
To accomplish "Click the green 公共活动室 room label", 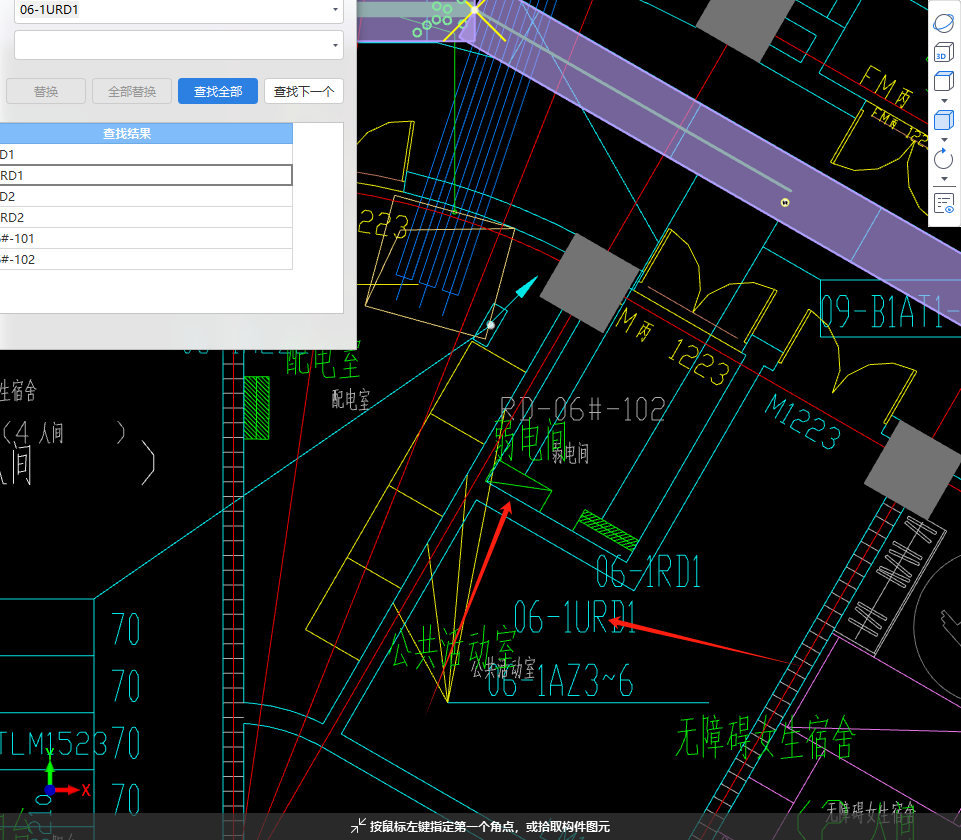I will point(453,647).
